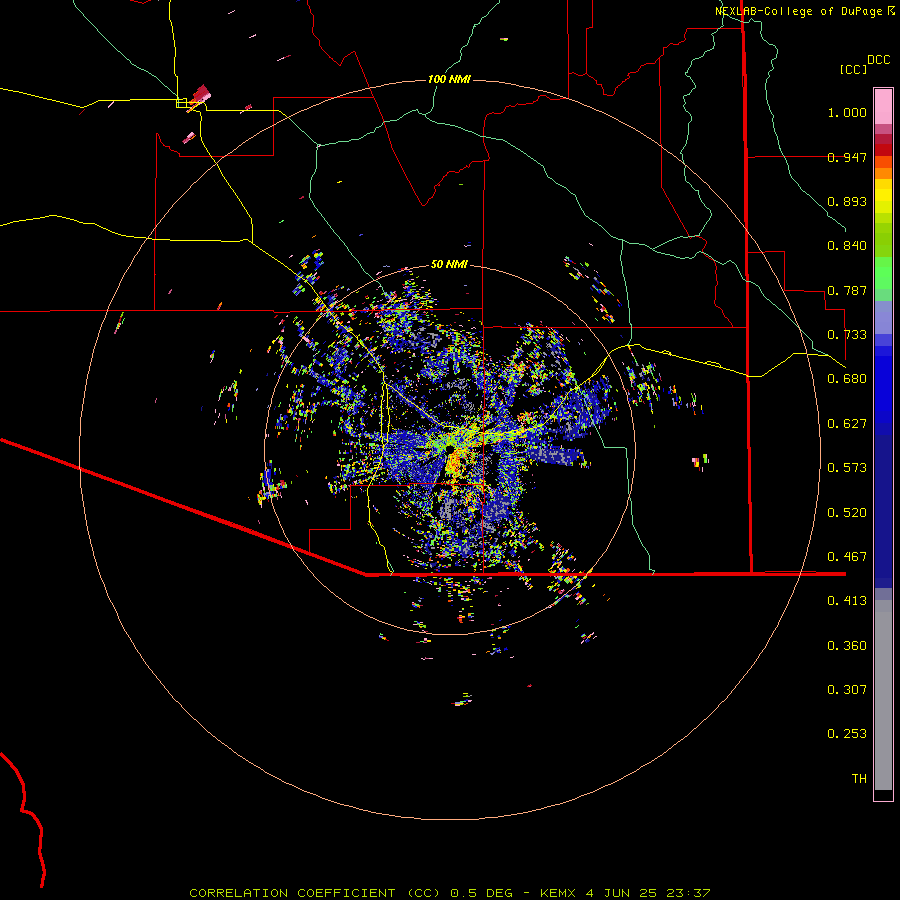Click the Correlation Coefficient caption at bottom
The image size is (900, 900).
tap(449, 893)
